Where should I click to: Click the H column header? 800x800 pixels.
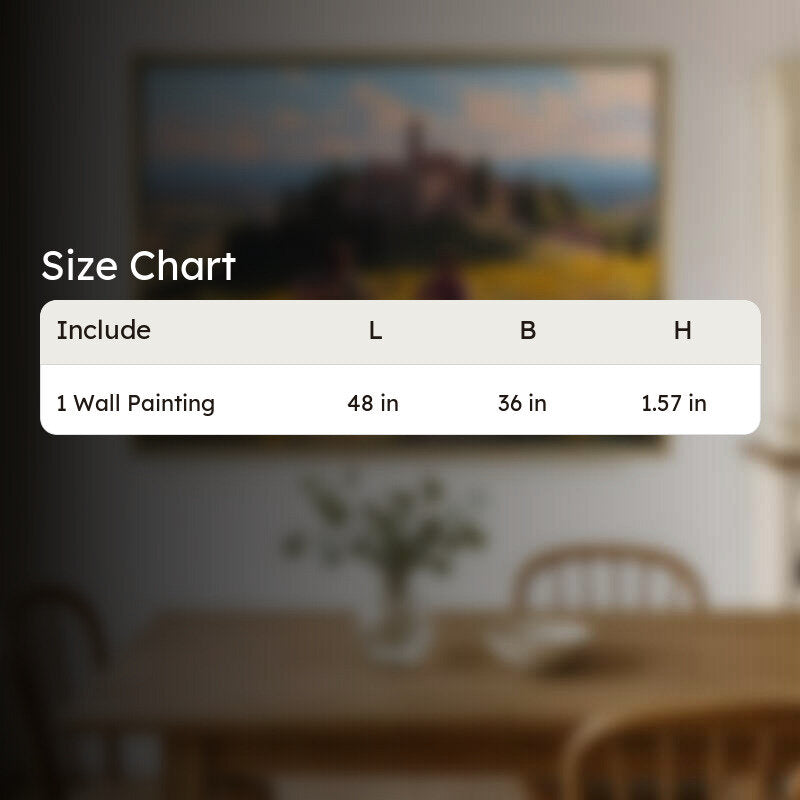(x=683, y=331)
